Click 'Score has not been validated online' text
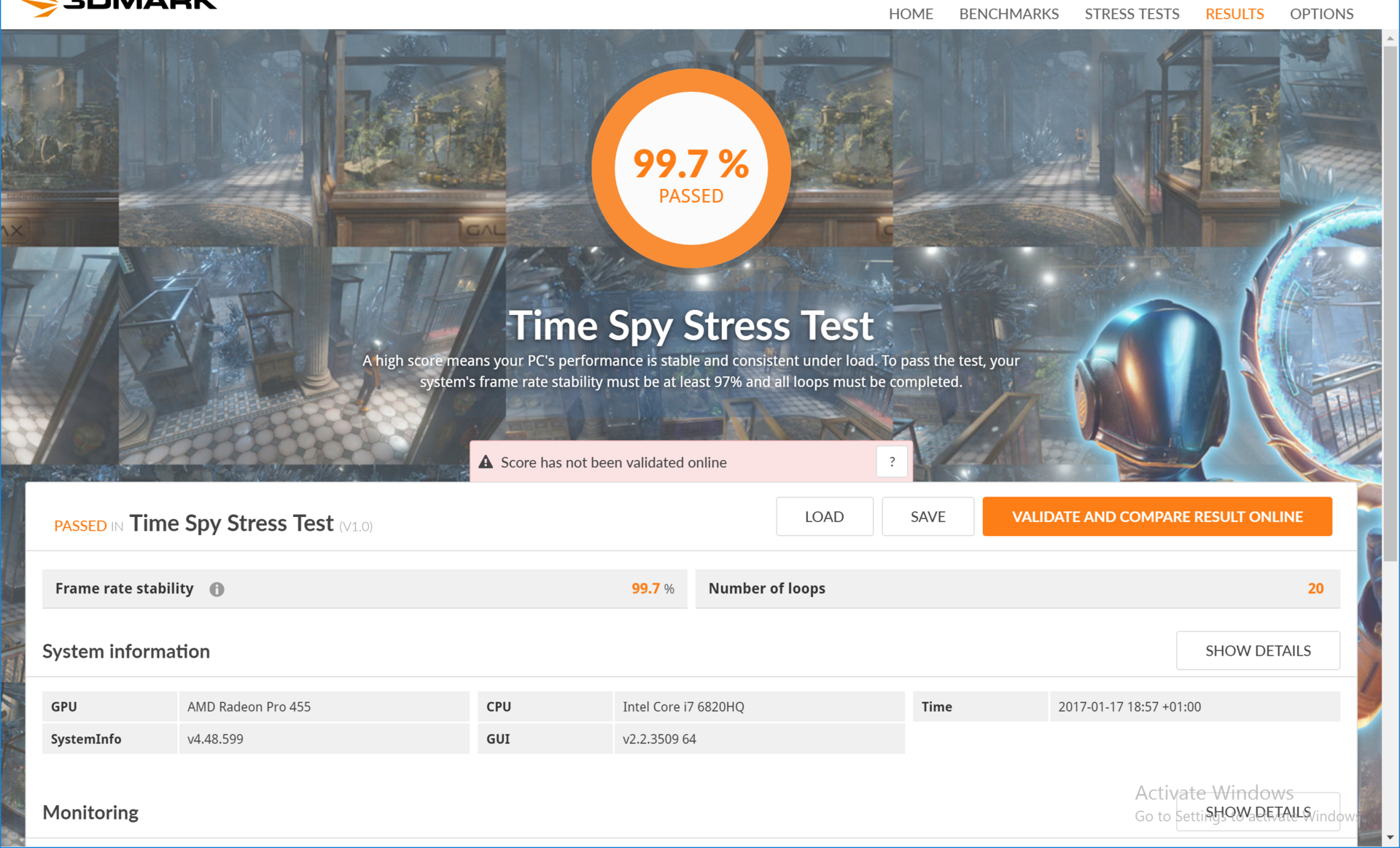 pyautogui.click(x=613, y=462)
